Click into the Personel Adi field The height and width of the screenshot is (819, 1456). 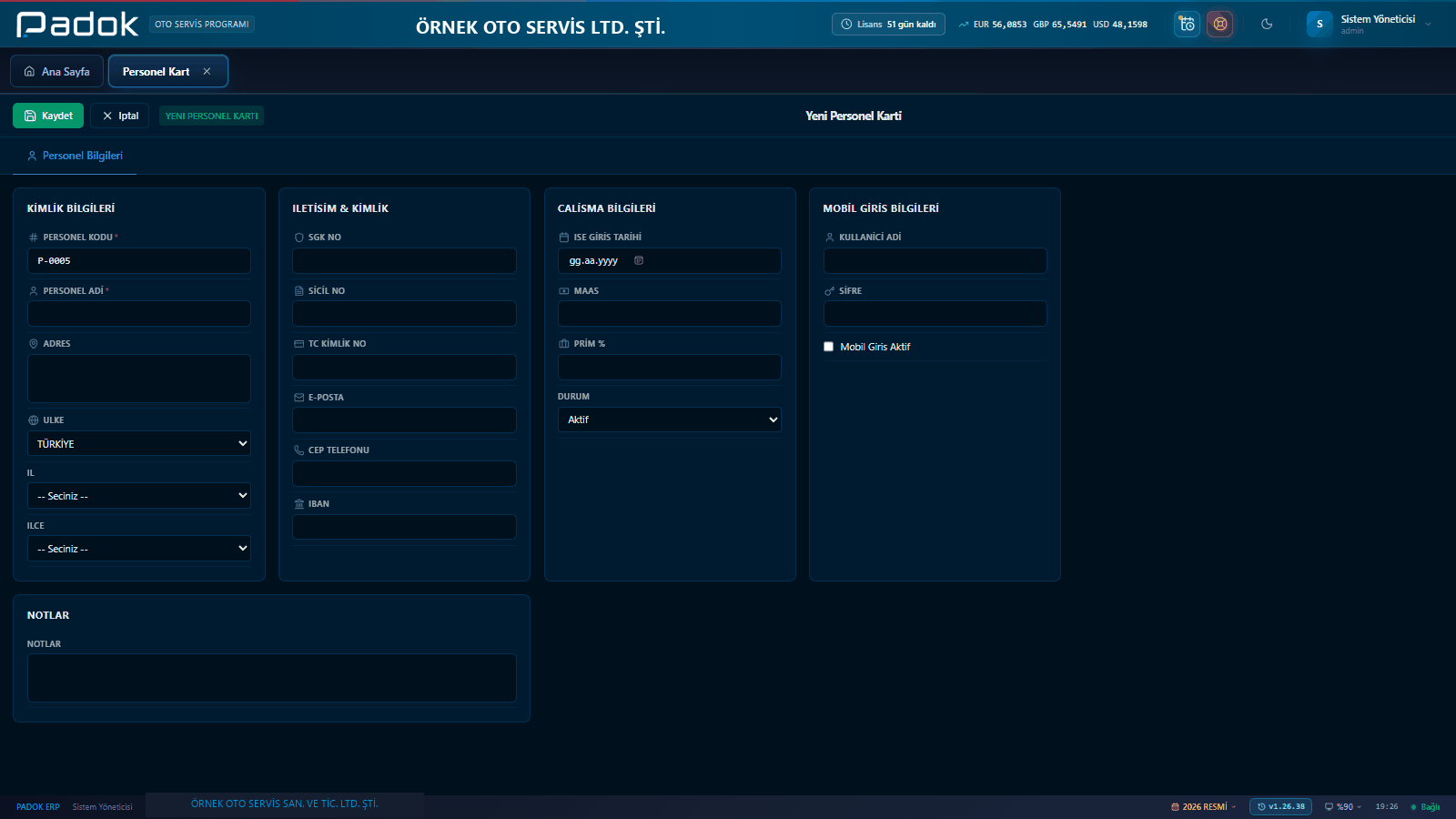coord(139,314)
